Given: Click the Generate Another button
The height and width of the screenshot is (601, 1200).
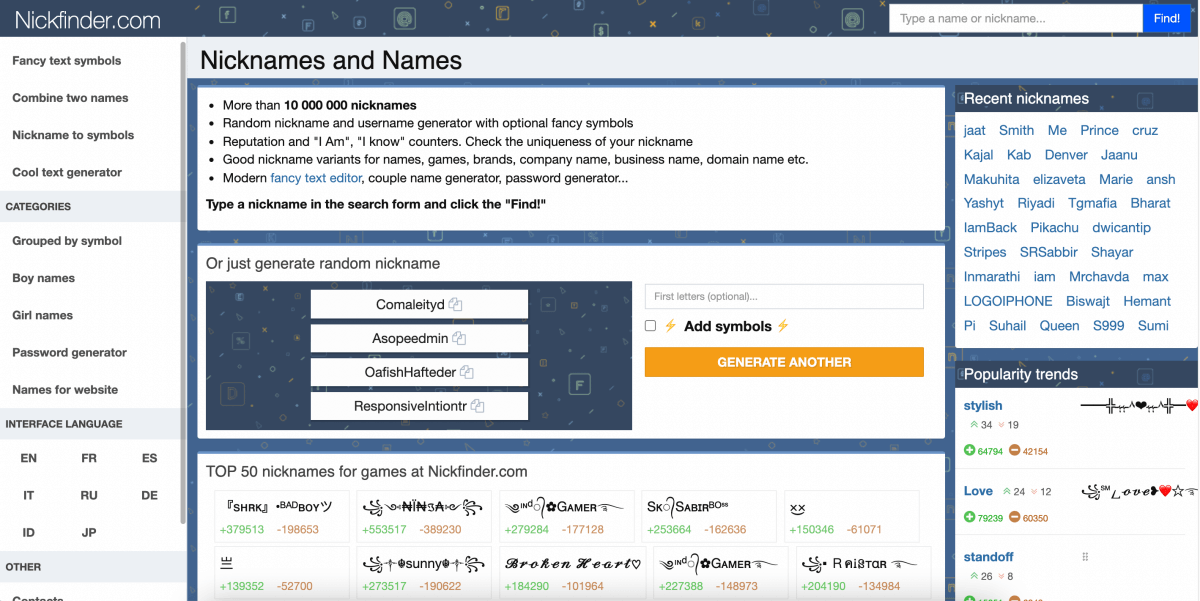Looking at the screenshot, I should pos(784,362).
